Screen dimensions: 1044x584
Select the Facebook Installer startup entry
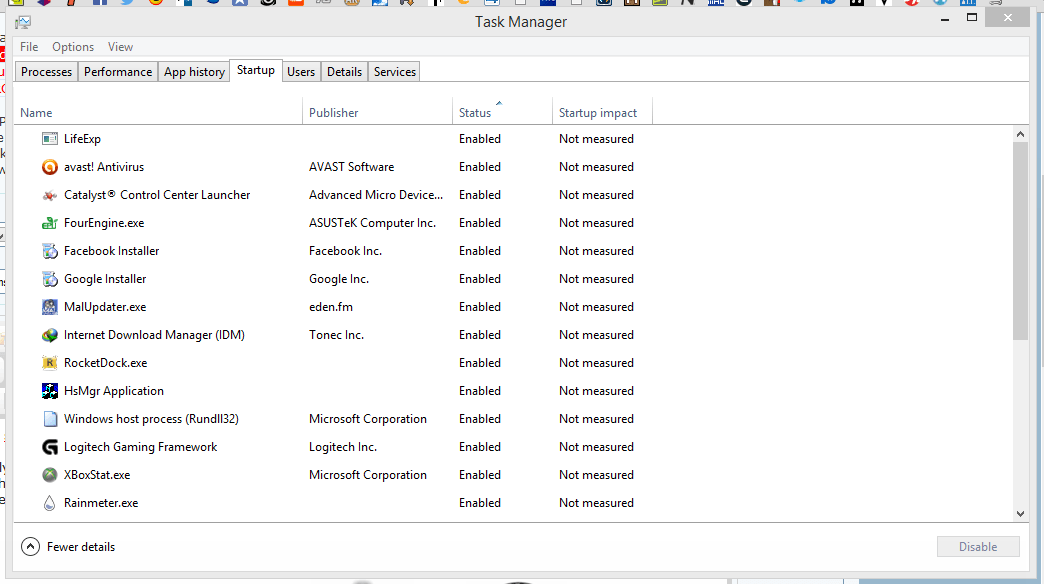[x=110, y=250]
